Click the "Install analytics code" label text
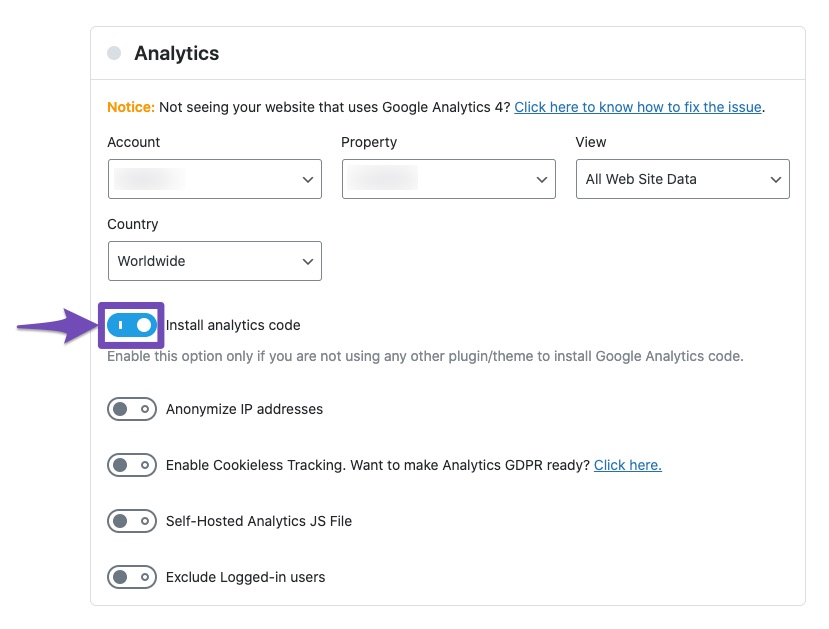 233,325
